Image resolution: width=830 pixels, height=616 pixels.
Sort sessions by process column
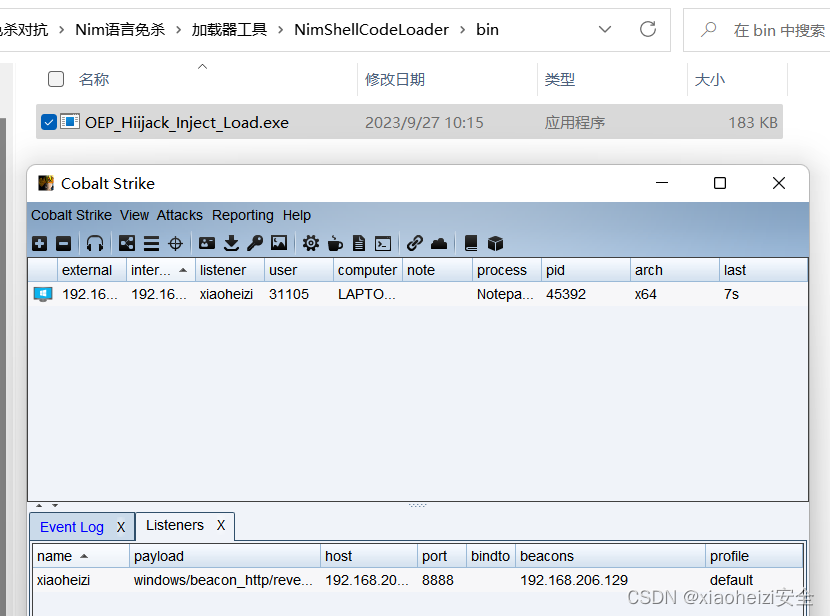[507, 270]
